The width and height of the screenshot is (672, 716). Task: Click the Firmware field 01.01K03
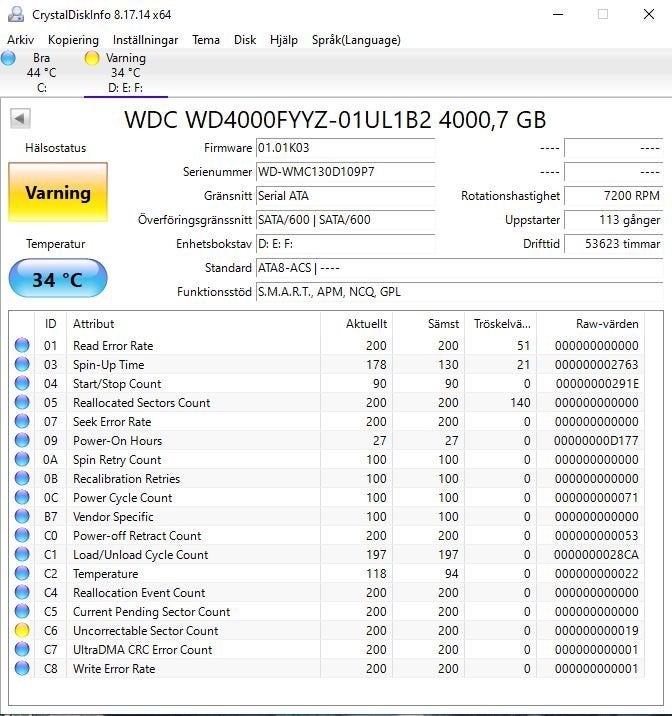(345, 148)
